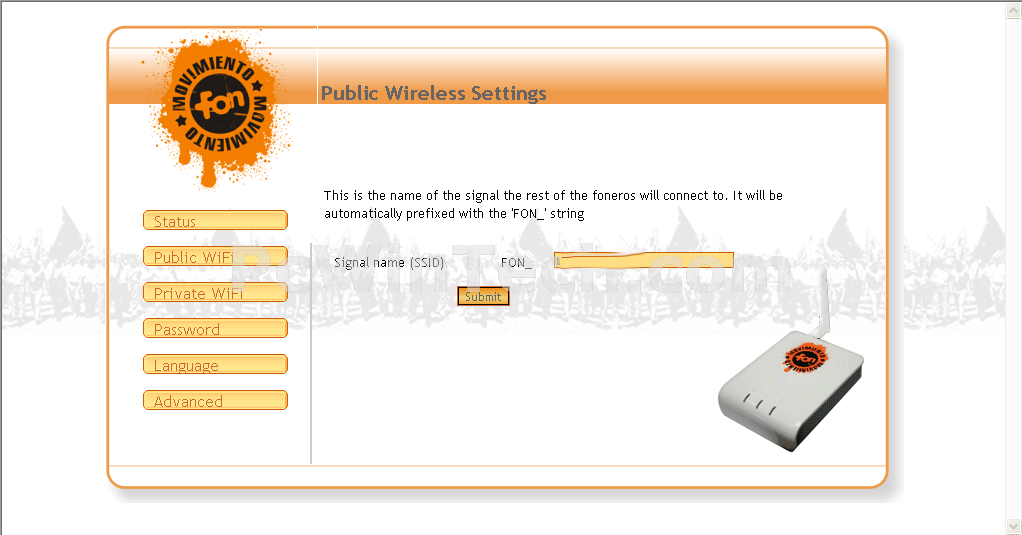Select the Language menu item
Screen dimensions: 1022x535
215,364
